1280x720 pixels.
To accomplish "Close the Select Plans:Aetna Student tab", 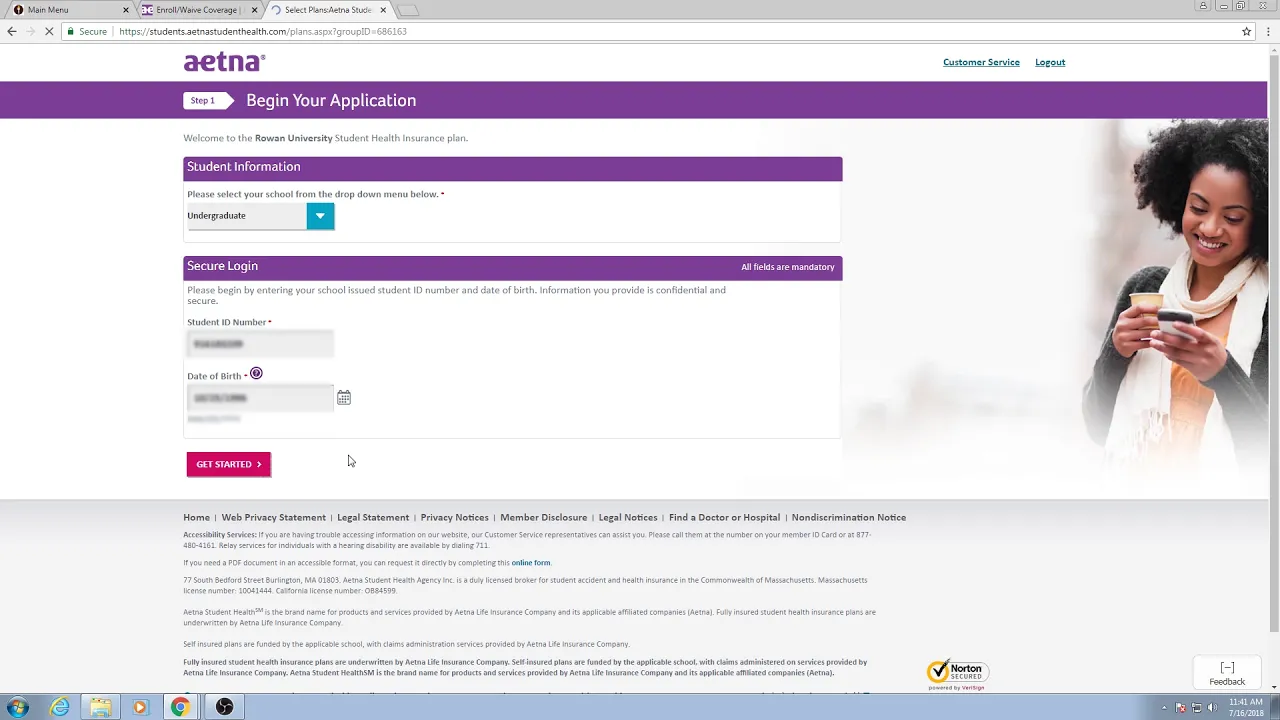I will click(383, 10).
